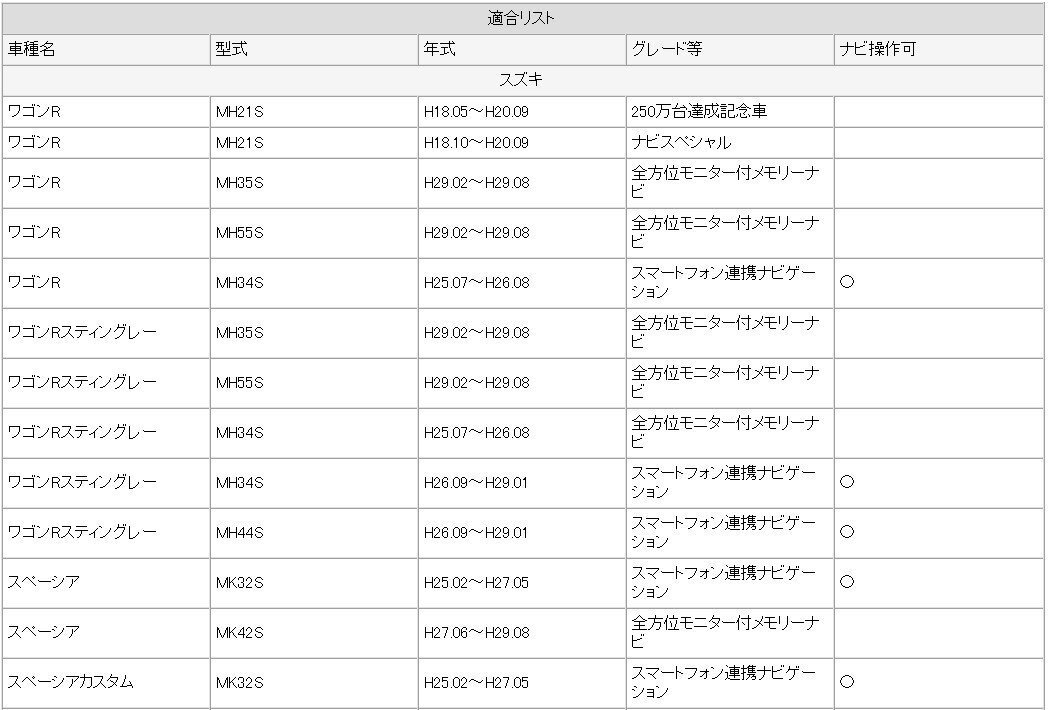Viewport: 1049px width, 710px height.
Task: Select MH35S in the ワゴンRスティングレー row
Action: (240, 333)
